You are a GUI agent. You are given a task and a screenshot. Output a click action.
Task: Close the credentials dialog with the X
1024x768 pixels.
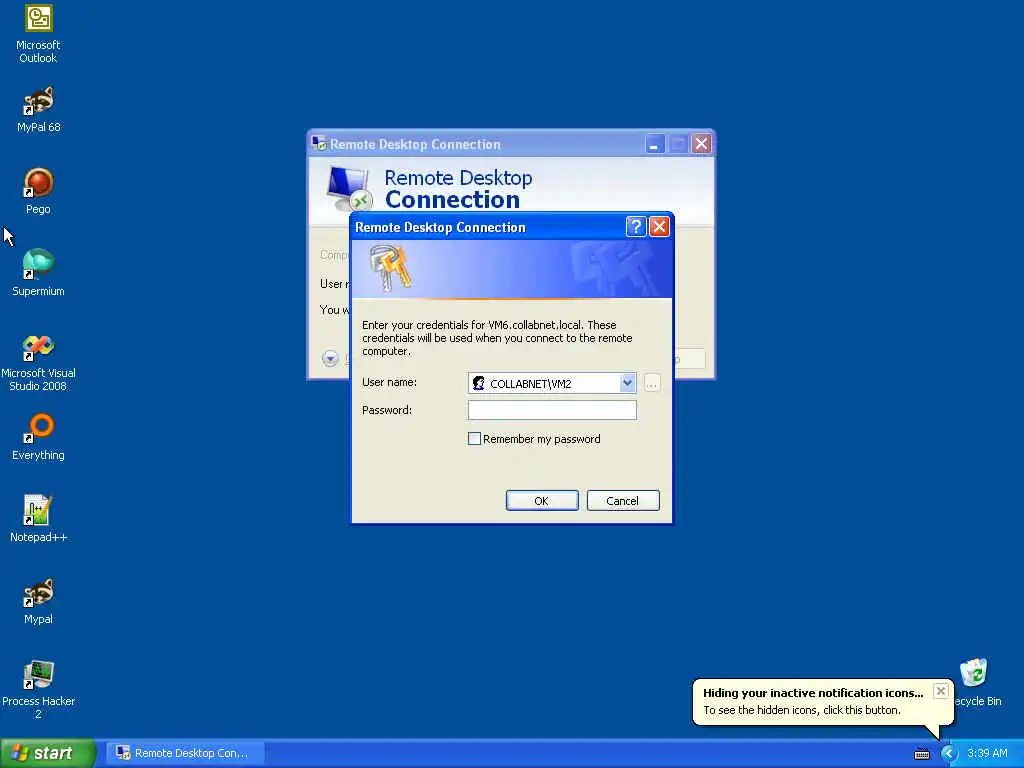(659, 227)
